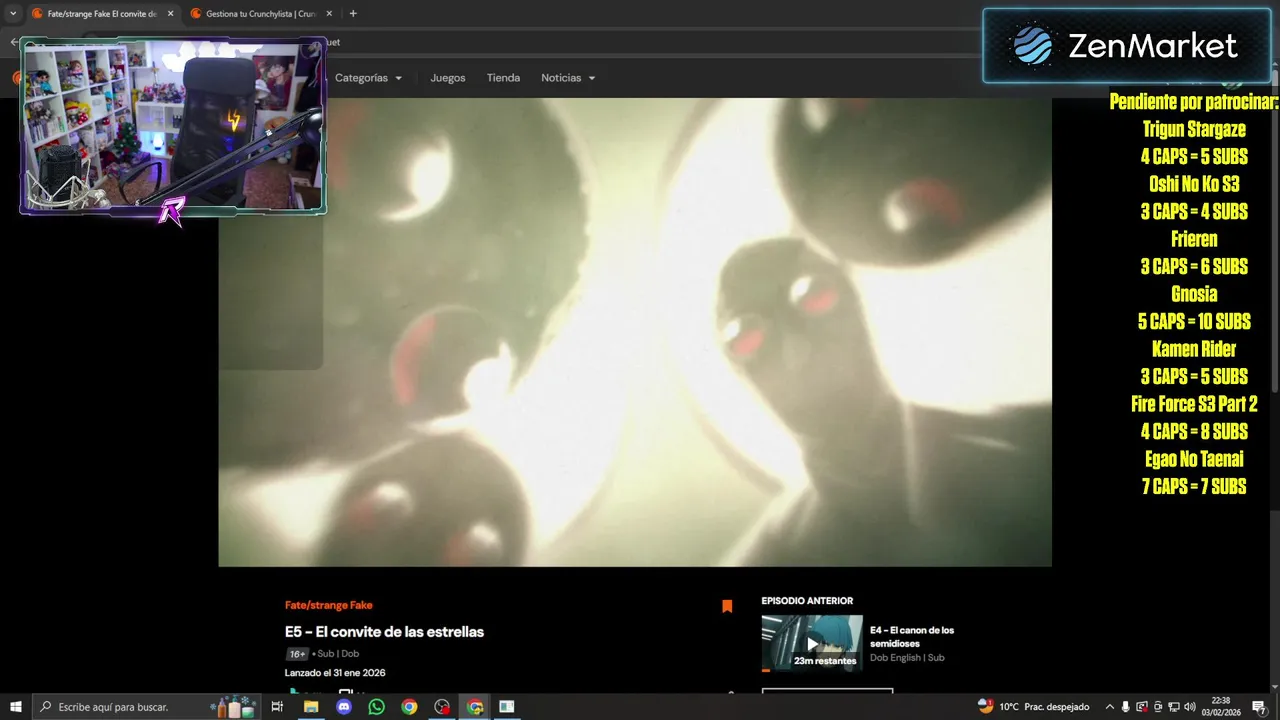Open the Fate/strange Fake series link
This screenshot has width=1280, height=720.
[x=328, y=605]
